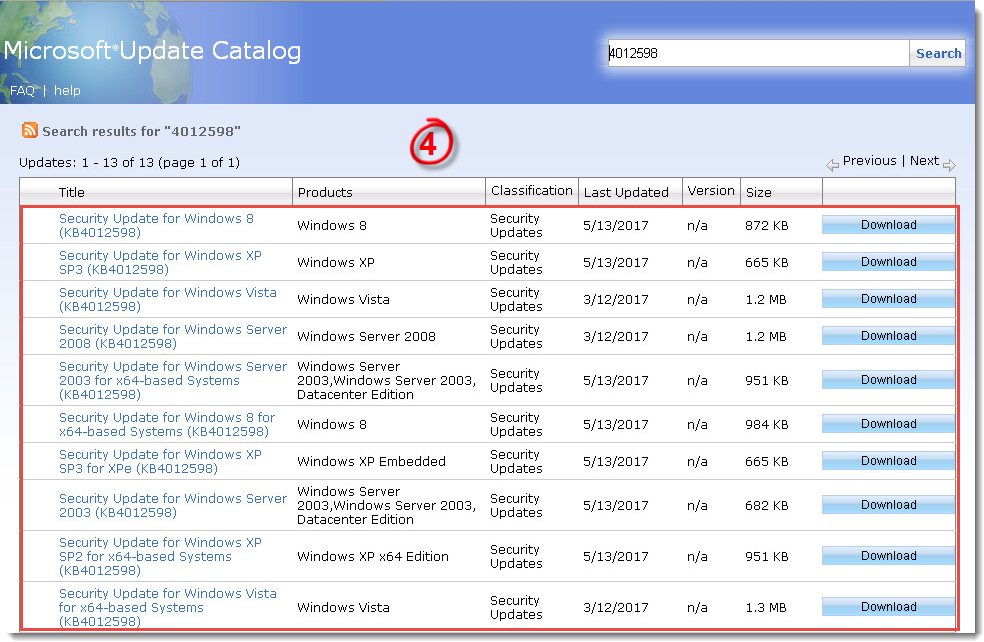Viewport: 984px width, 642px height.
Task: Click 'Search results for "4012598"' heading
Action: point(141,131)
